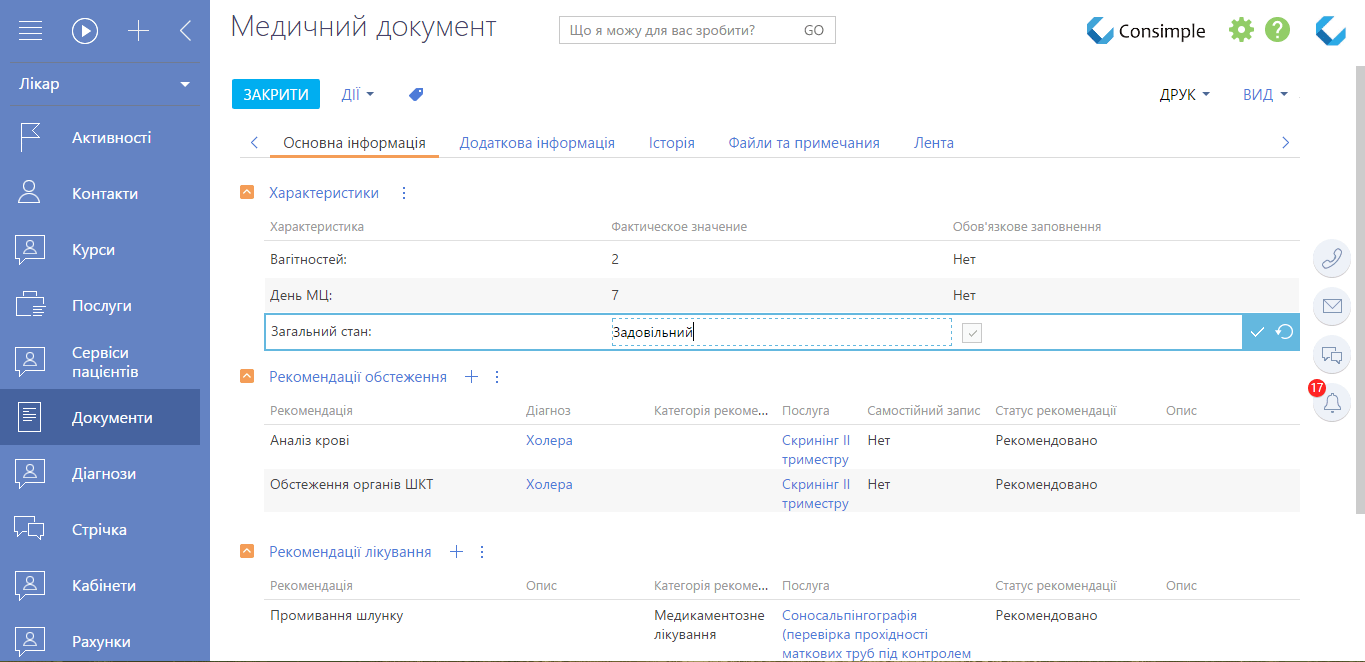The height and width of the screenshot is (662, 1365).
Task: Open the Кабінети section icon
Action: (30, 586)
